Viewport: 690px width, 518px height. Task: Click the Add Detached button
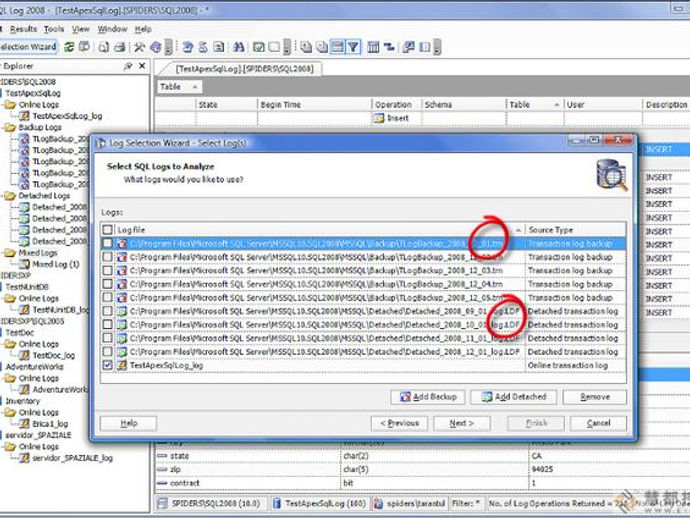pyautogui.click(x=514, y=397)
